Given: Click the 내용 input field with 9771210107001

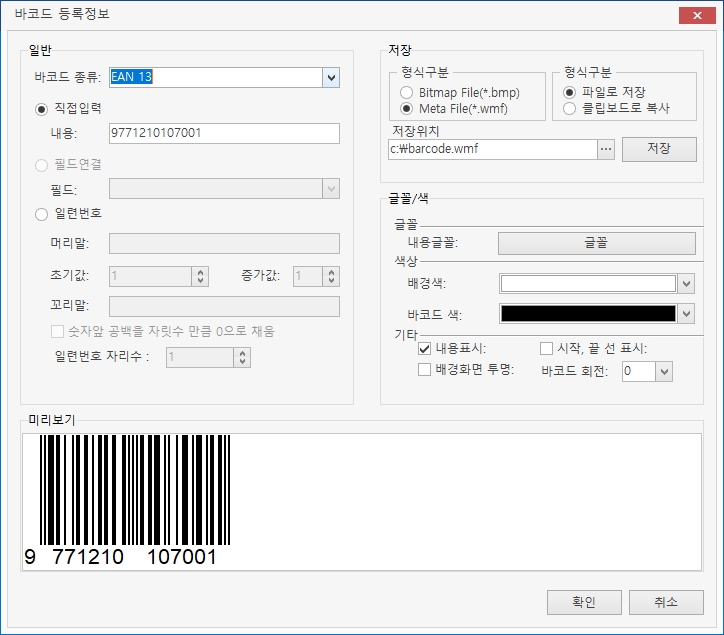Looking at the screenshot, I should coord(224,133).
